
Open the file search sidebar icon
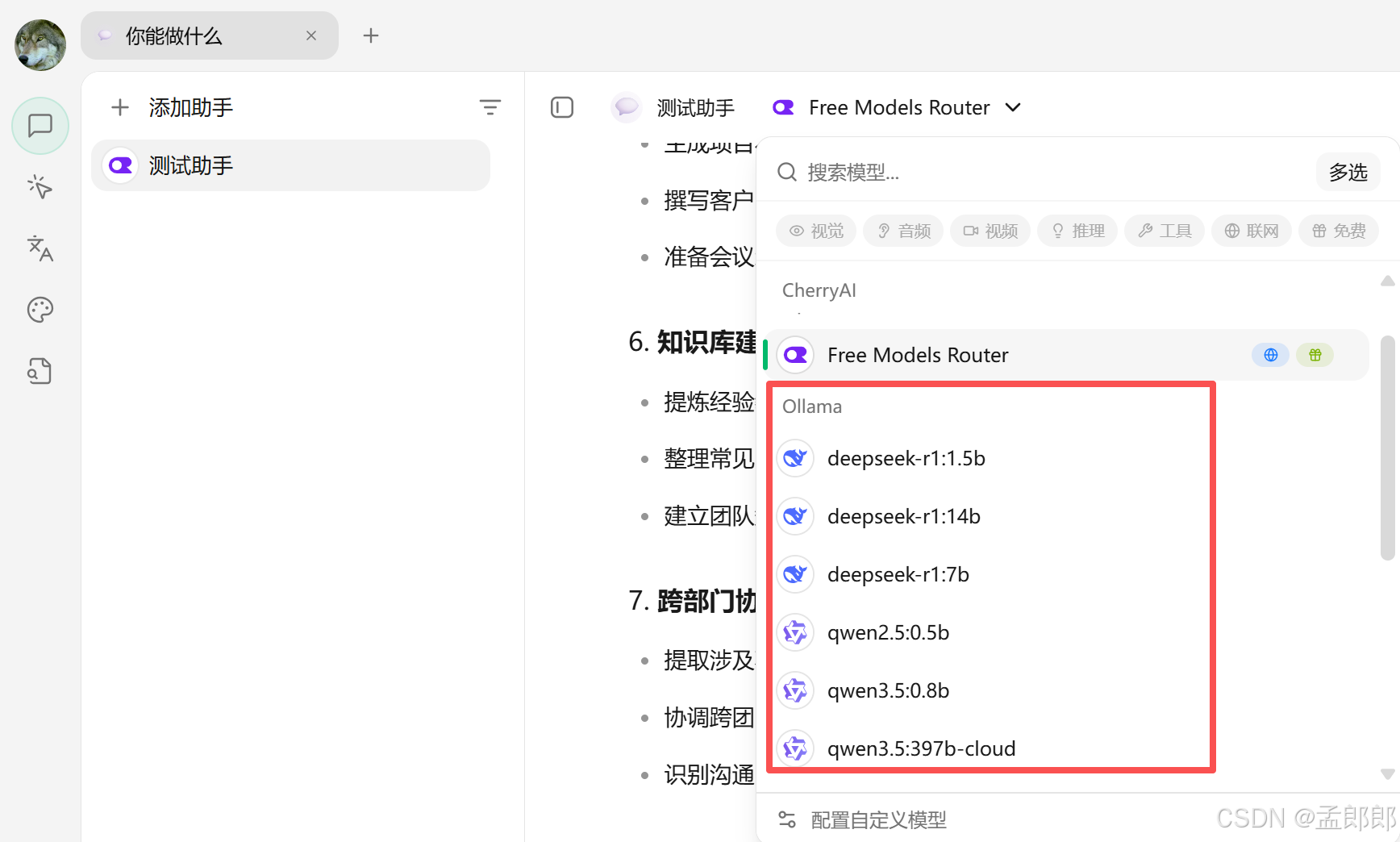tap(40, 371)
